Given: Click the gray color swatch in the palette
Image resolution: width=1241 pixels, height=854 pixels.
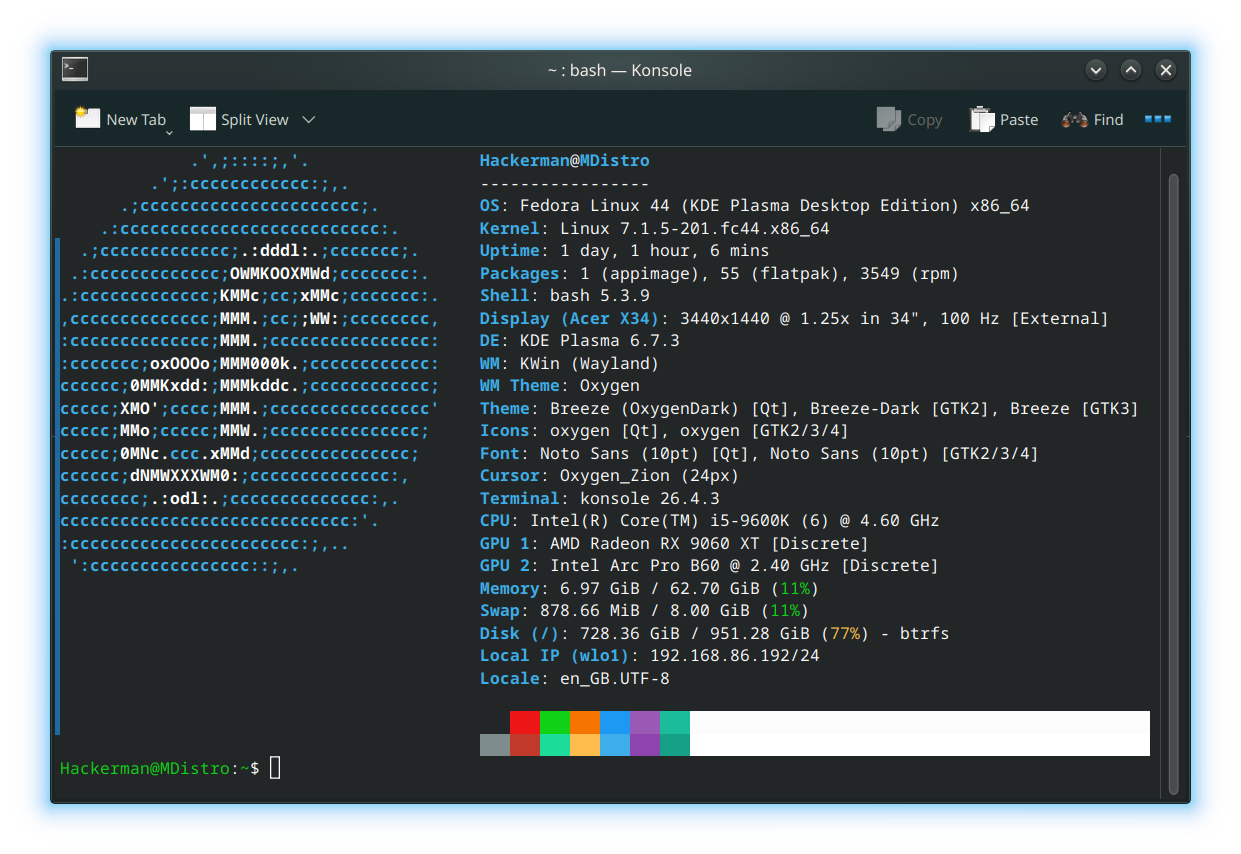Looking at the screenshot, I should pos(495,745).
